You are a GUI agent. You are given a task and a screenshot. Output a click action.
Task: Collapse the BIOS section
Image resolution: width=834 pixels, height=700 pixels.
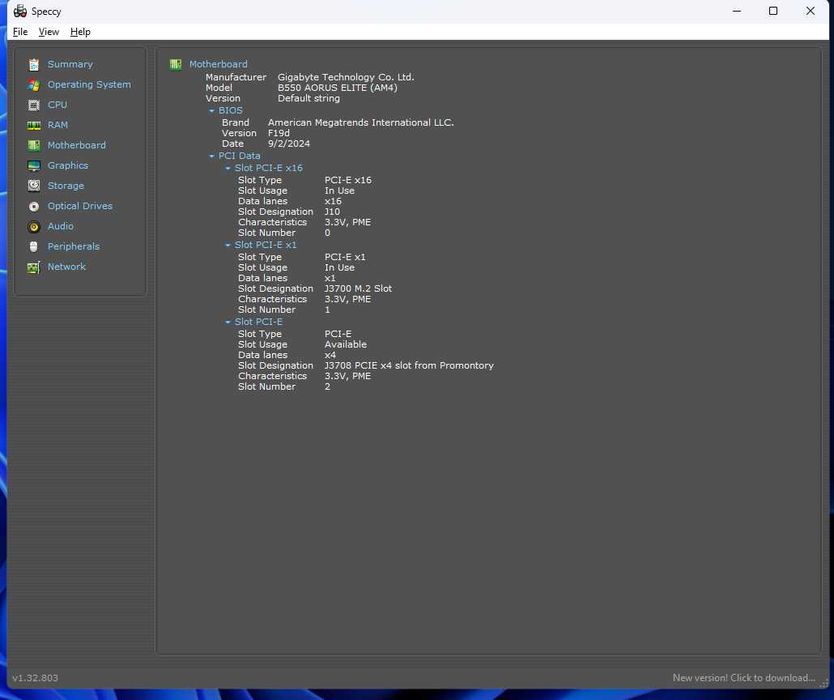[212, 111]
